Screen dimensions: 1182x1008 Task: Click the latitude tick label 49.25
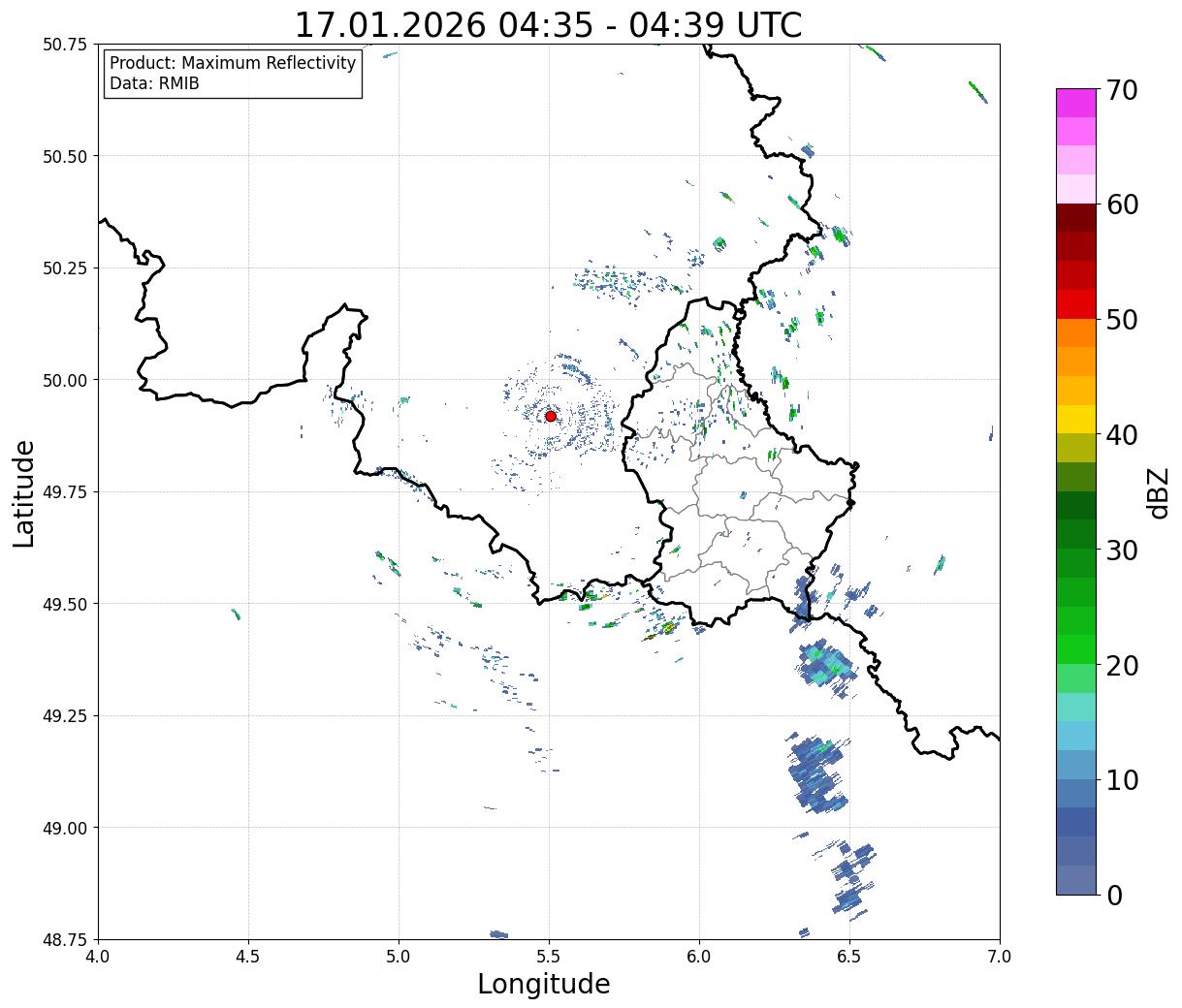coord(65,715)
